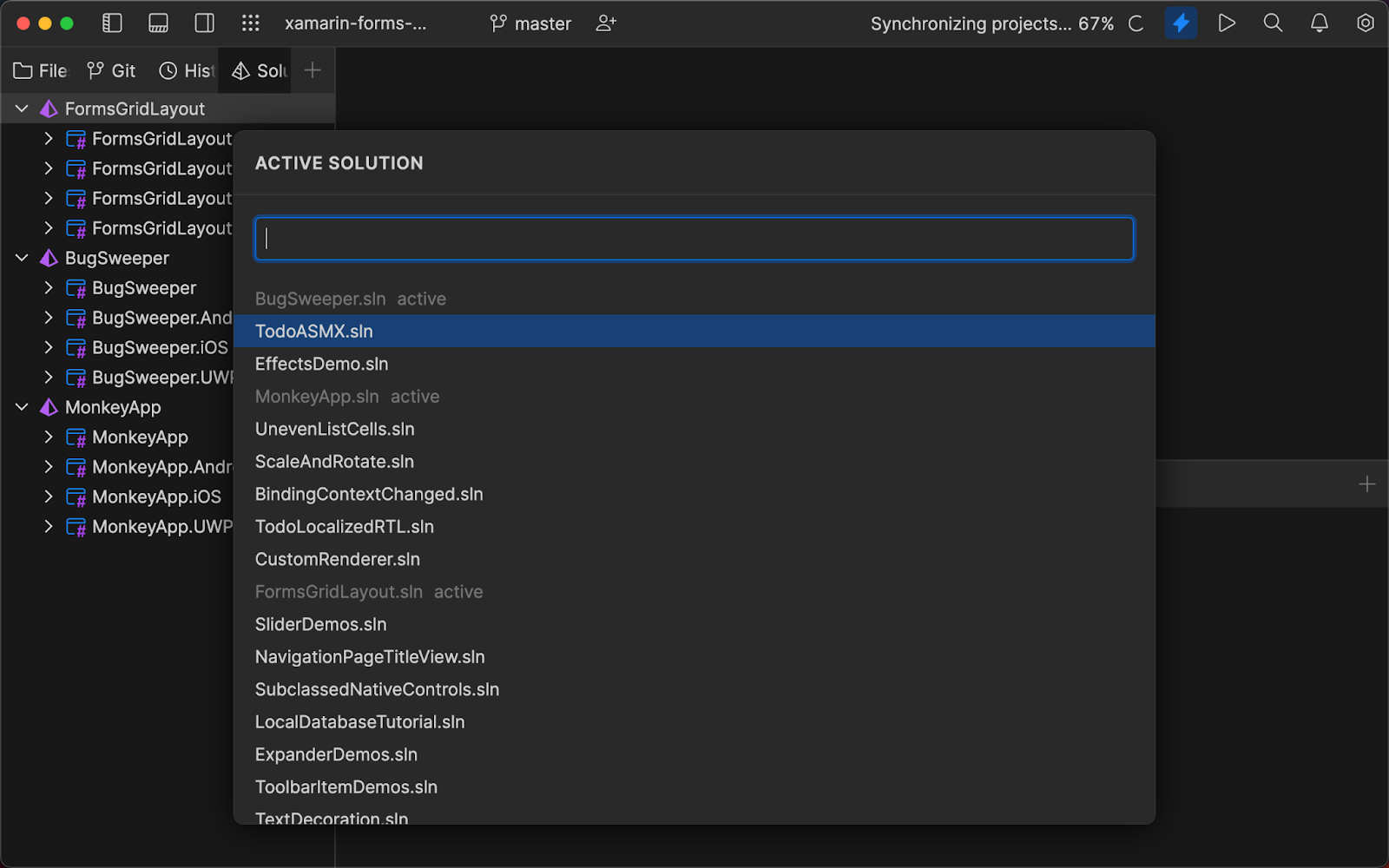
Task: Choose EffectsDemo.sln from the list
Action: [x=694, y=364]
